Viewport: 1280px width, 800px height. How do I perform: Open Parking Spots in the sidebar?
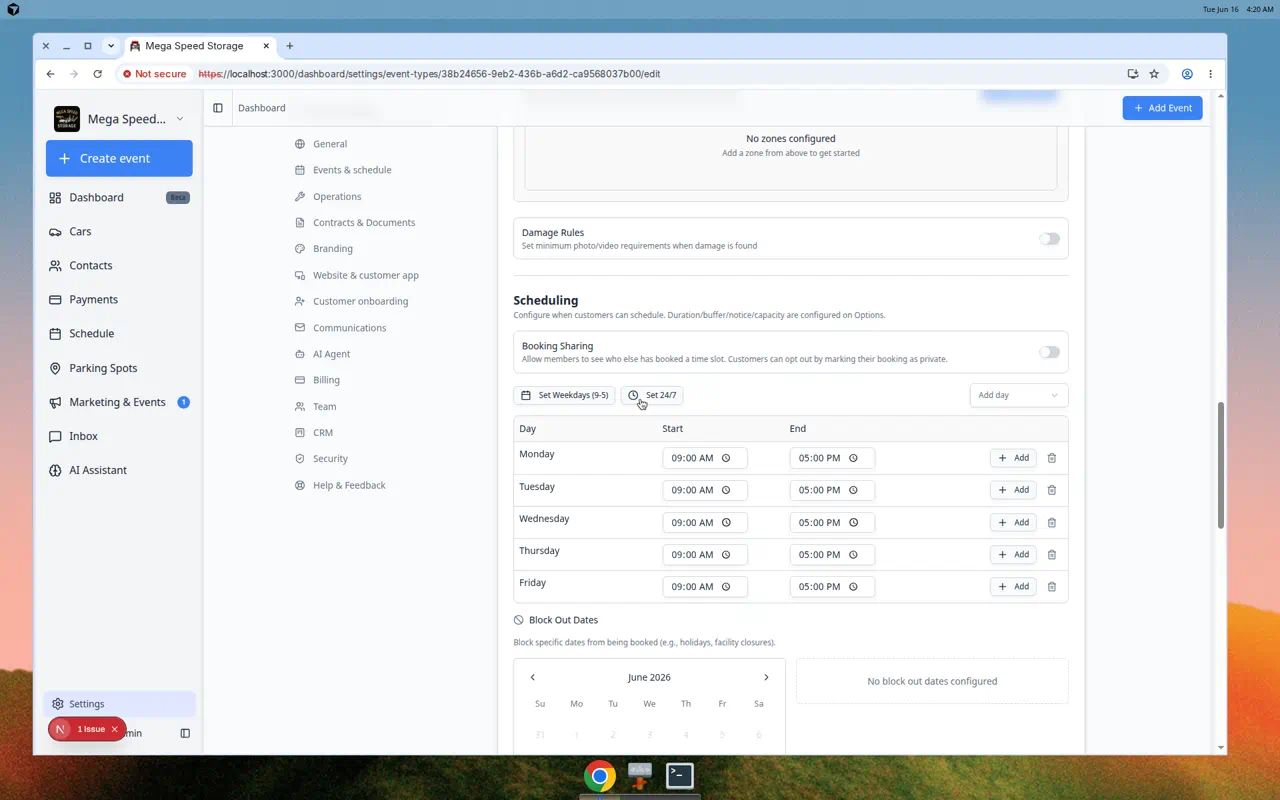[x=119, y=368]
